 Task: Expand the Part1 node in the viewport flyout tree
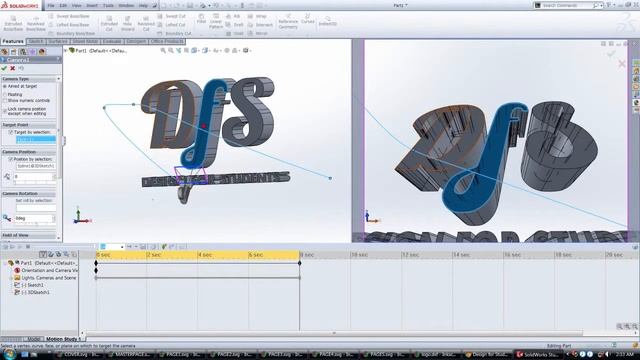[x=65, y=51]
